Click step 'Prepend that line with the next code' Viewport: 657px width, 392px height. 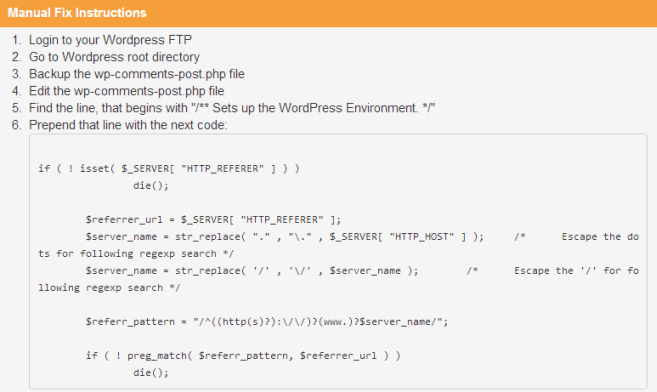[x=128, y=125]
